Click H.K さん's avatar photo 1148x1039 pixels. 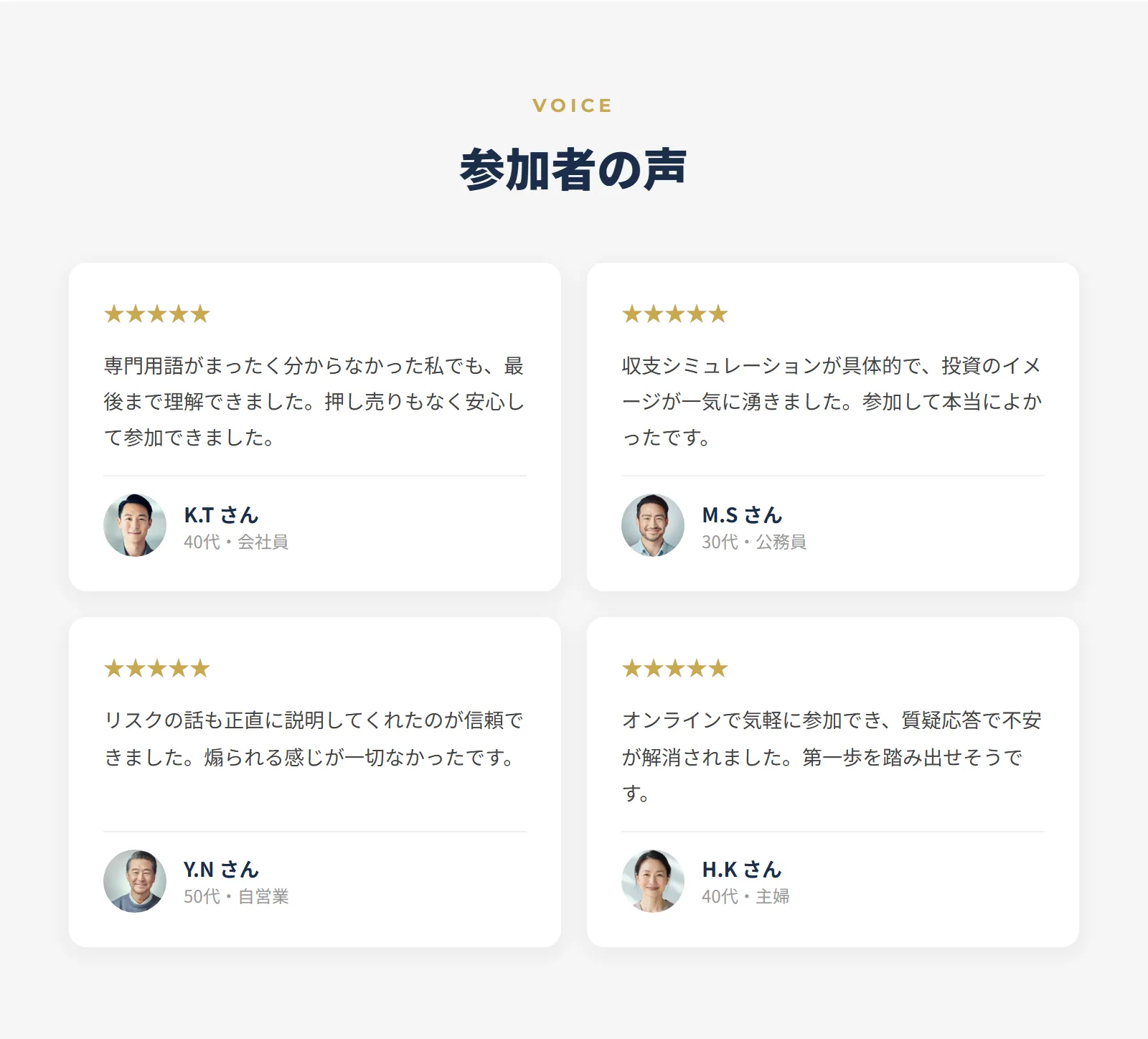pos(653,881)
